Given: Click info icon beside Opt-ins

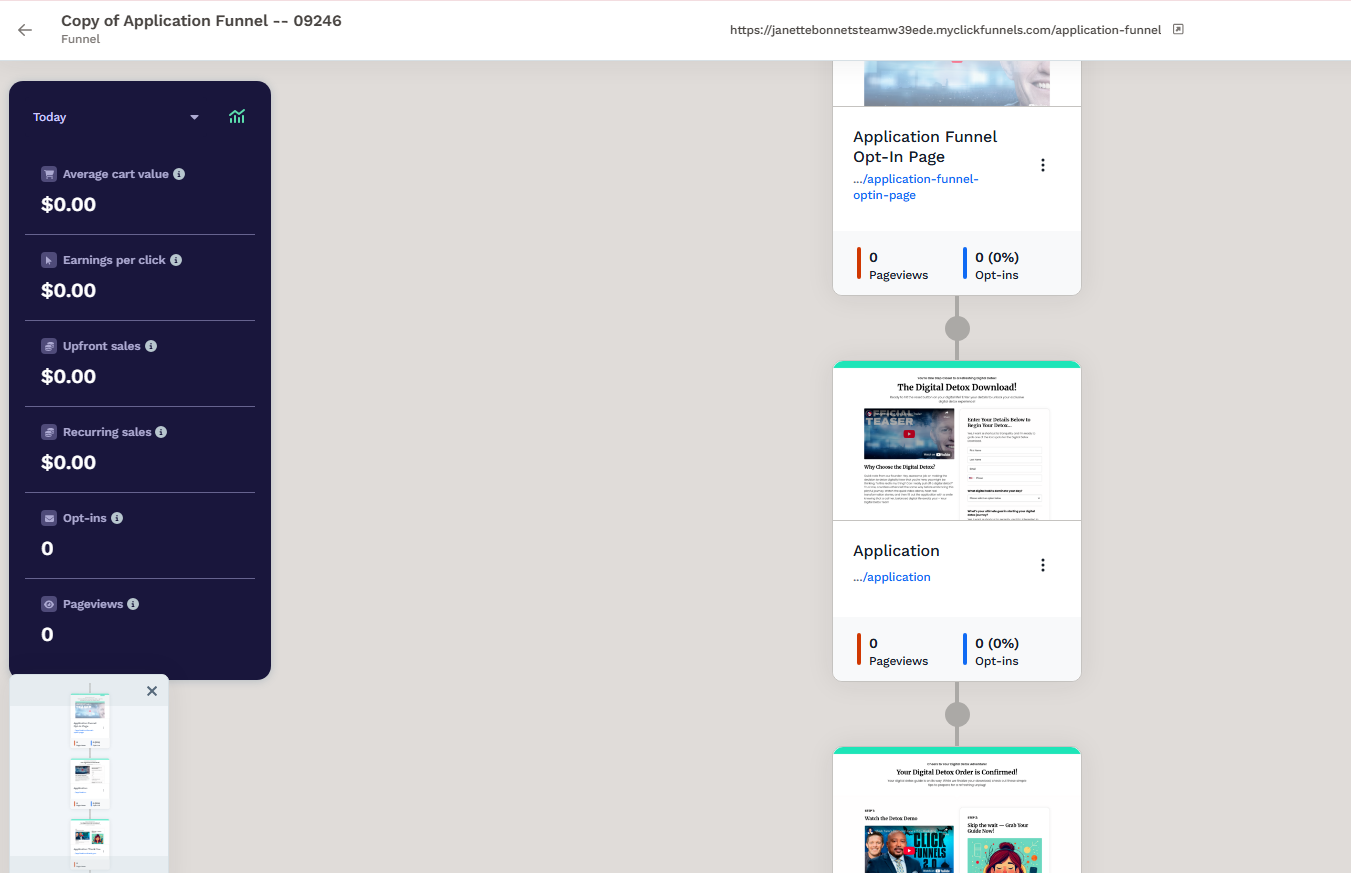Looking at the screenshot, I should coord(117,518).
